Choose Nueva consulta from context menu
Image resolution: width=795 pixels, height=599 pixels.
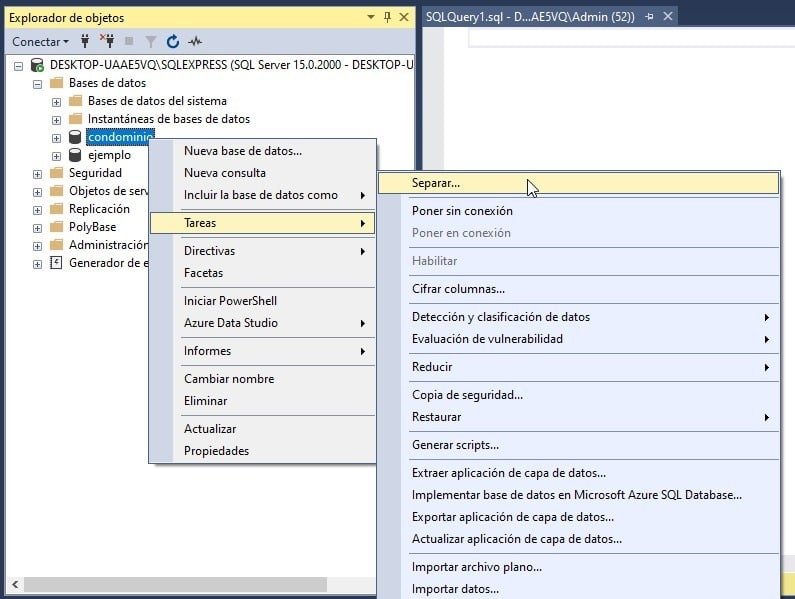tap(263, 172)
